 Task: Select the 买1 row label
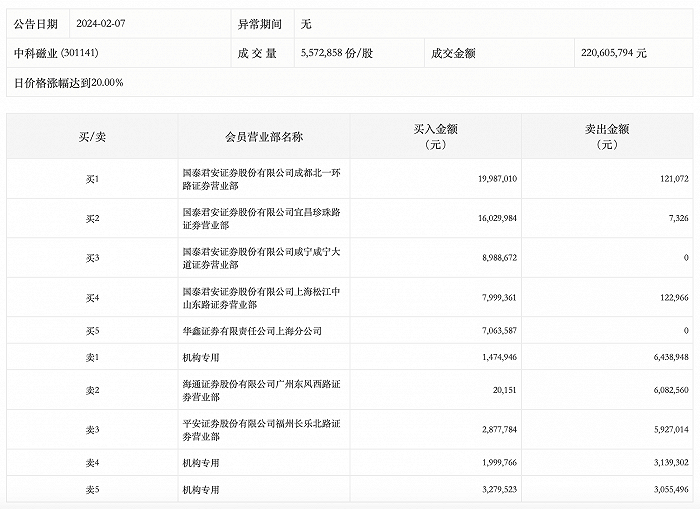(x=92, y=179)
